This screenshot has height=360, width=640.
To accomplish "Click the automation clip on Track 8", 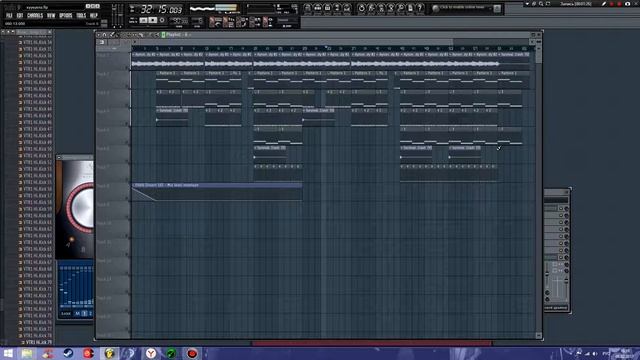I will pyautogui.click(x=217, y=192).
